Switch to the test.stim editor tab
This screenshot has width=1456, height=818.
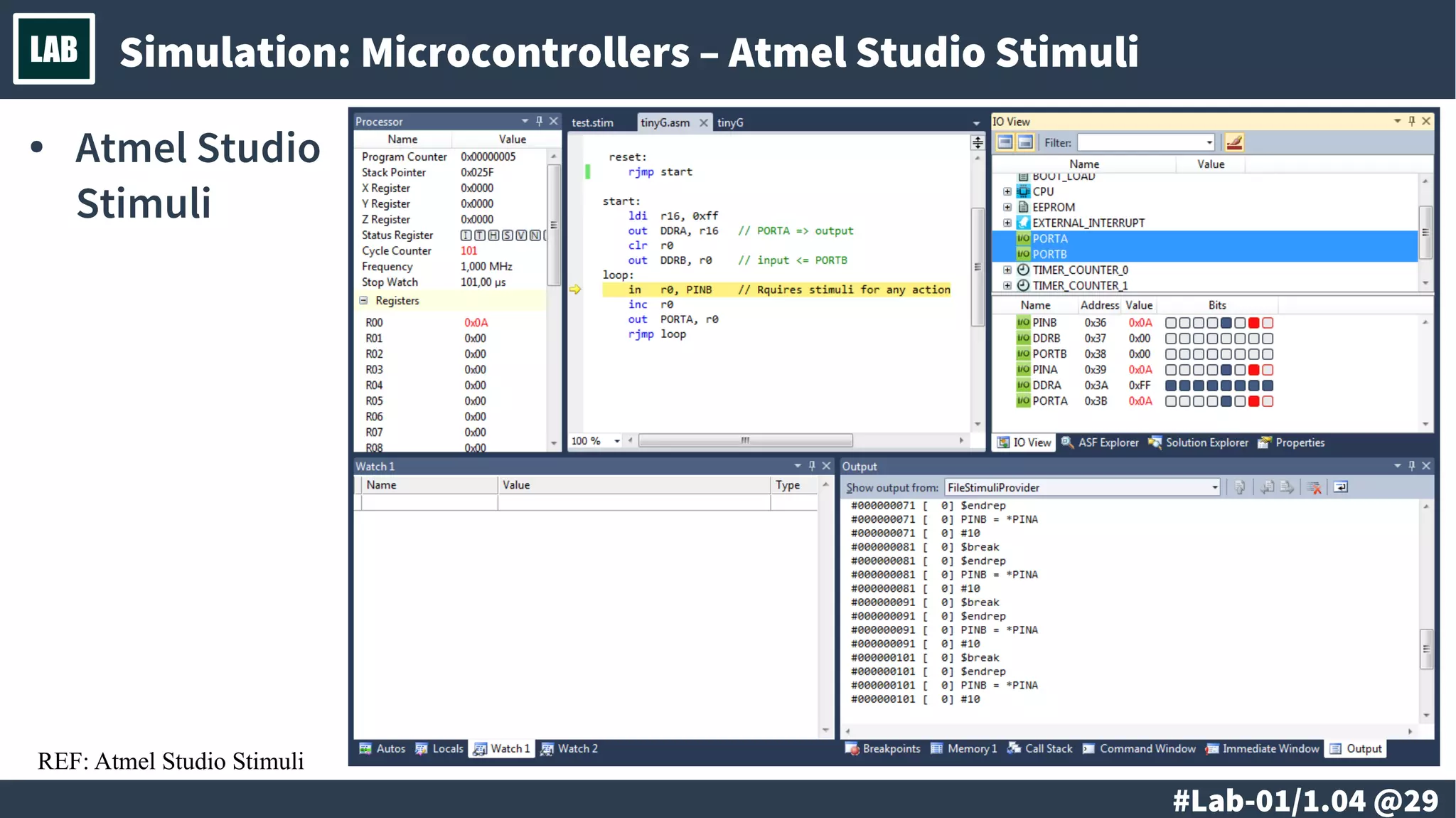pyautogui.click(x=592, y=122)
